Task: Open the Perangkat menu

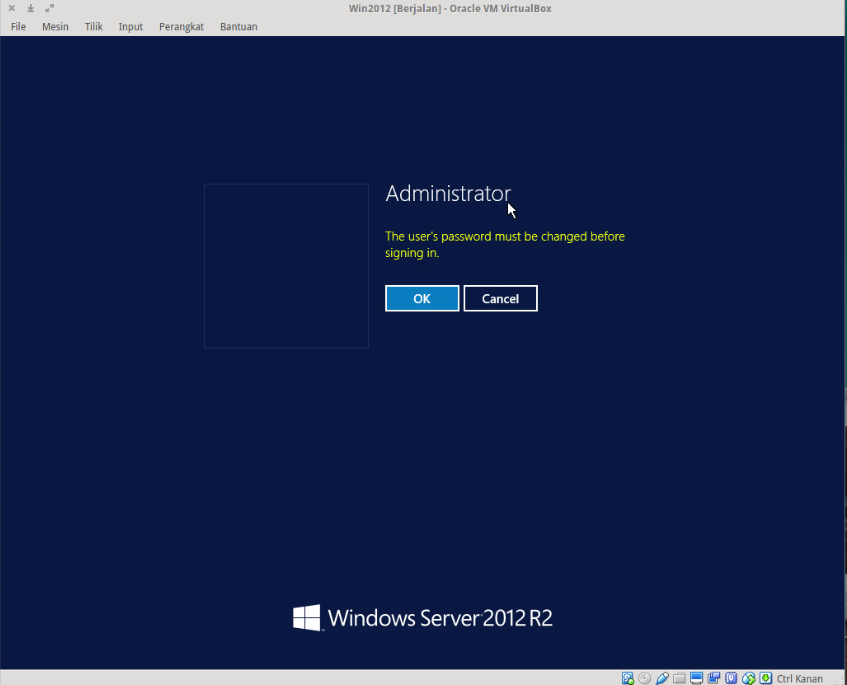Action: tap(181, 26)
